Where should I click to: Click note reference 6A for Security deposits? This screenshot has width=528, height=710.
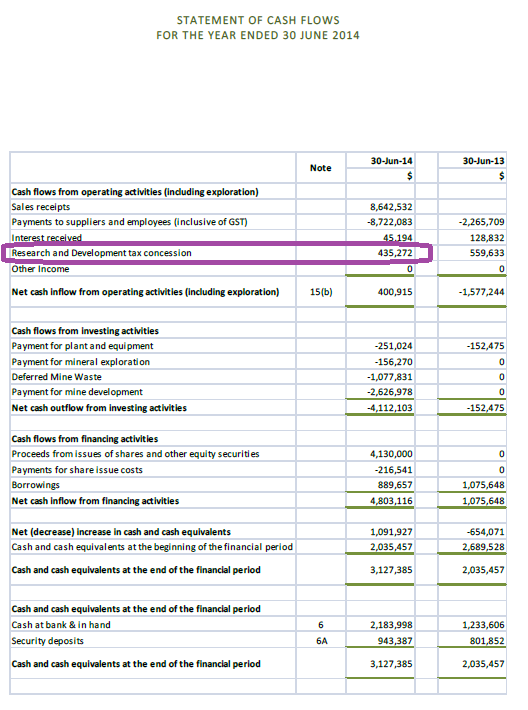click(322, 641)
